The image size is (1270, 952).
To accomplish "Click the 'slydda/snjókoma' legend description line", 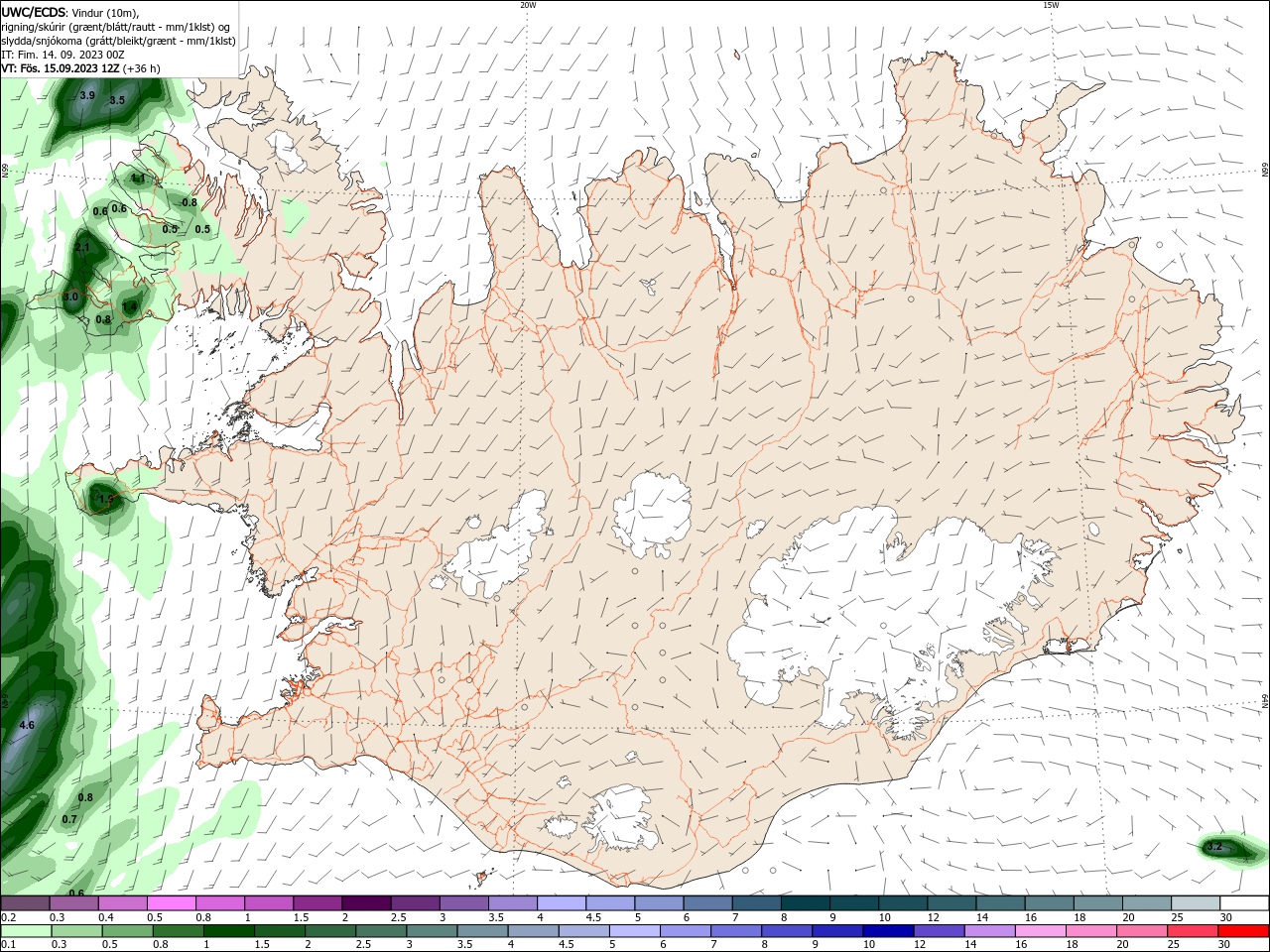I will pos(119,41).
